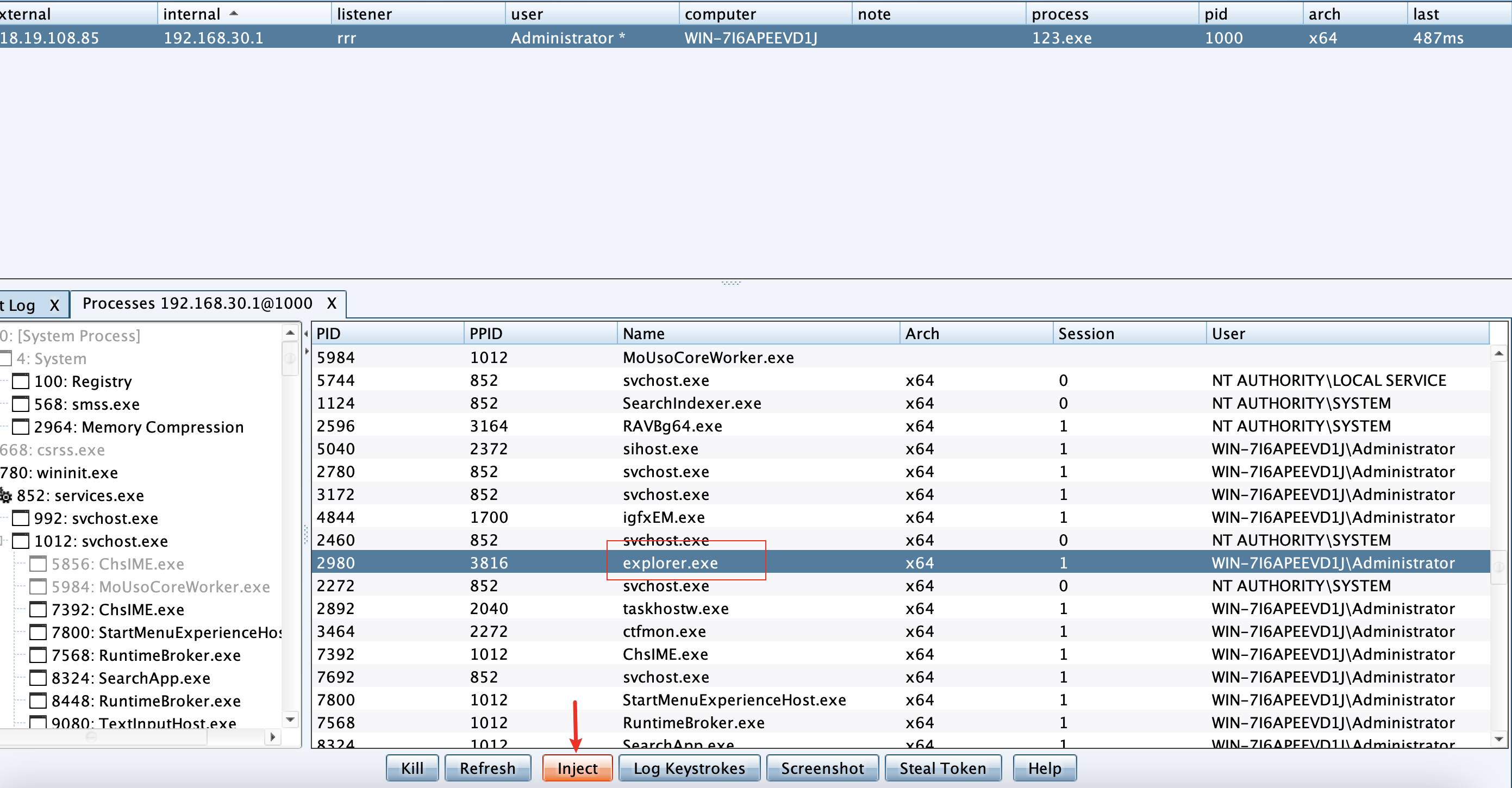Viewport: 1512px width, 788px height.
Task: Click 568: smss.exe window icon in tree
Action: point(21,404)
